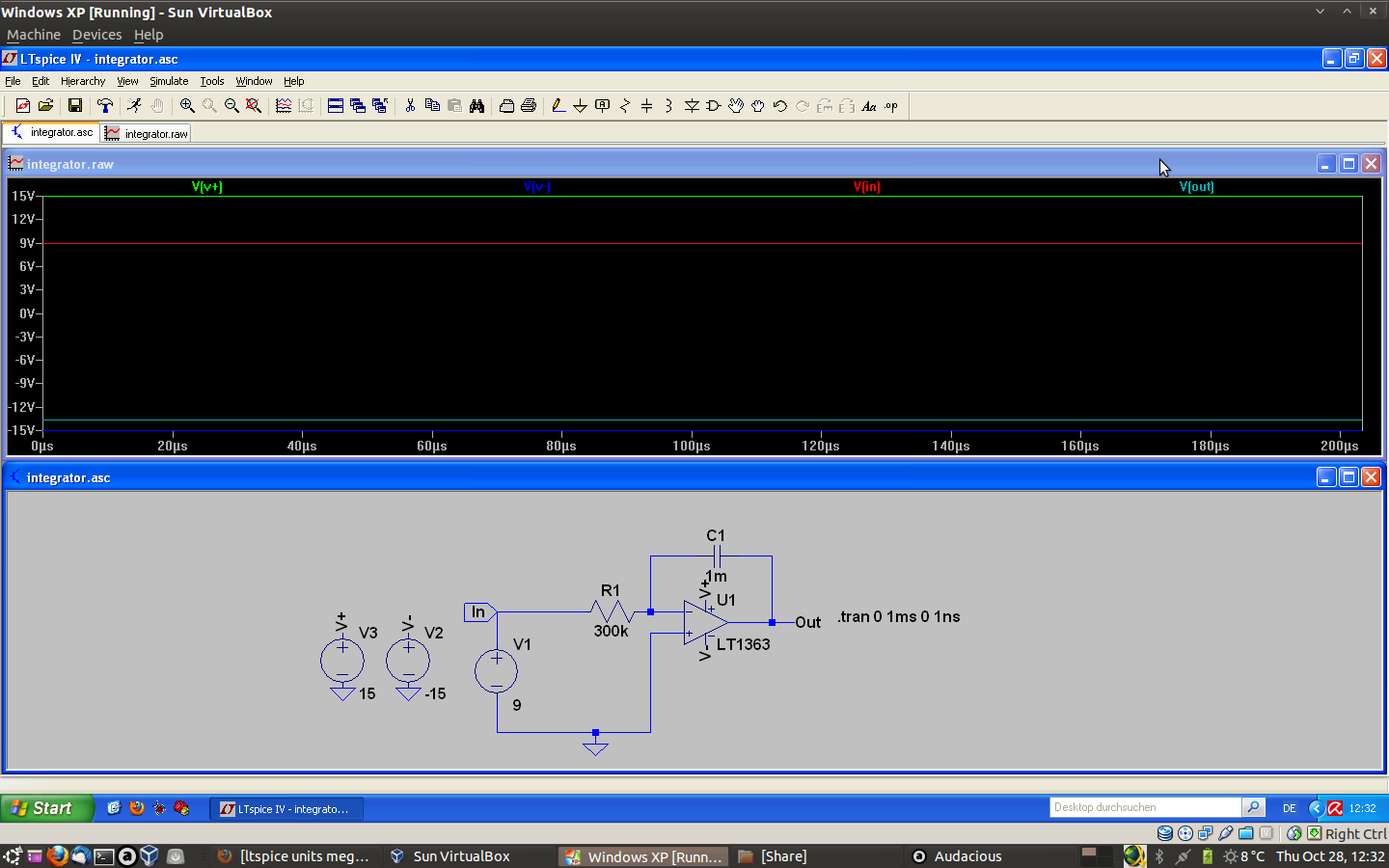Open the VirtualBox Devices menu
Viewport: 1389px width, 868px height.
tap(97, 35)
